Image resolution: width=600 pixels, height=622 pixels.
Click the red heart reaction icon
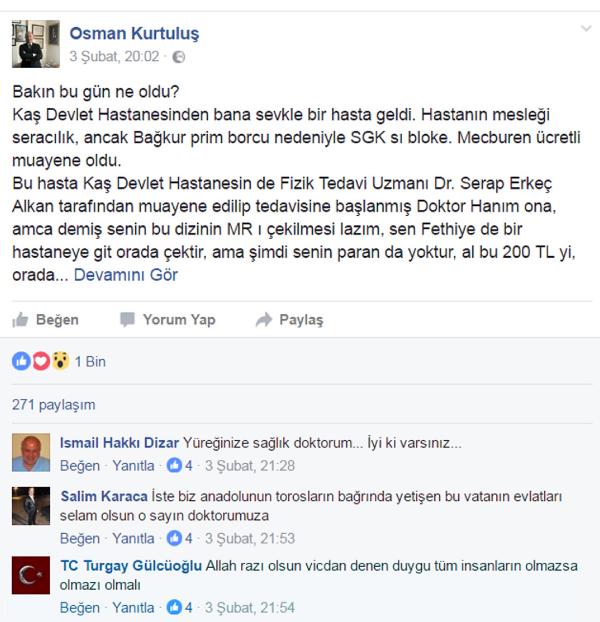tap(41, 361)
